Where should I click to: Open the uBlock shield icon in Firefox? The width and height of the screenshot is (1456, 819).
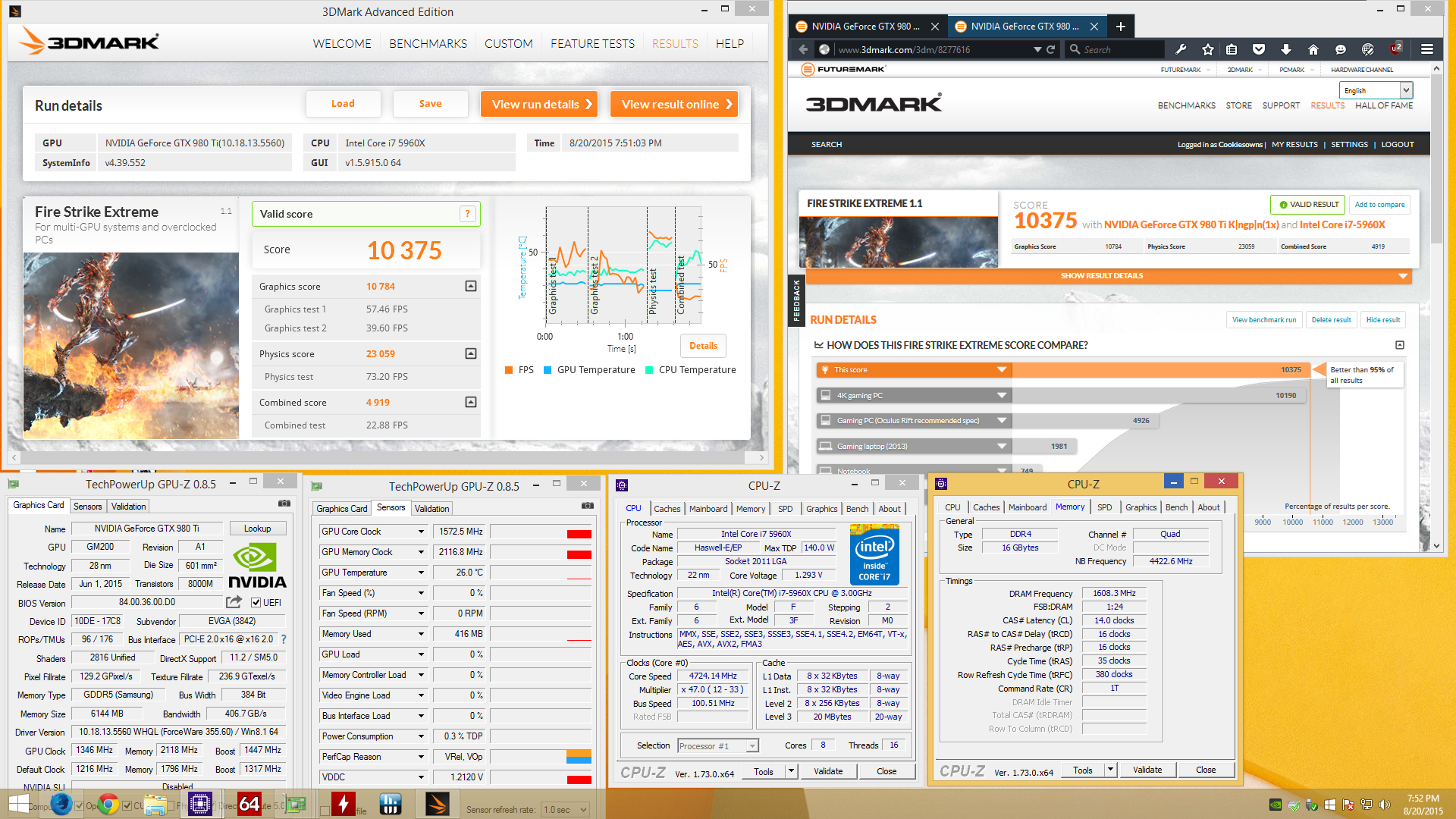pyautogui.click(x=1396, y=49)
